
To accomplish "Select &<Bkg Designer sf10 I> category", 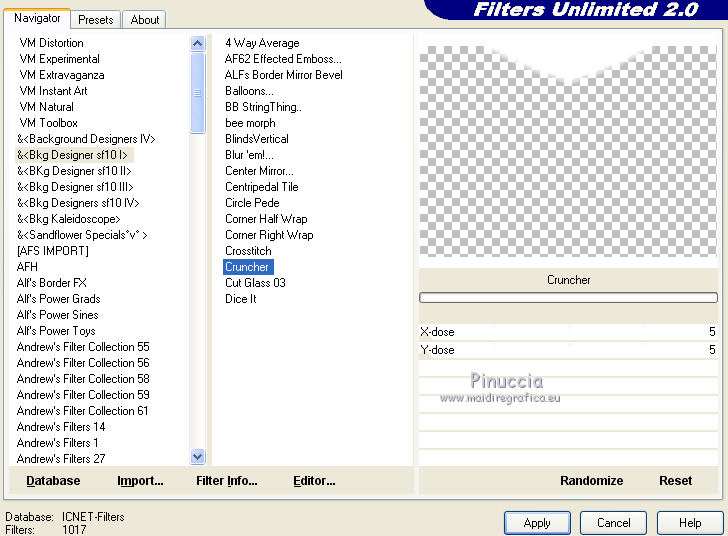I will (72, 155).
